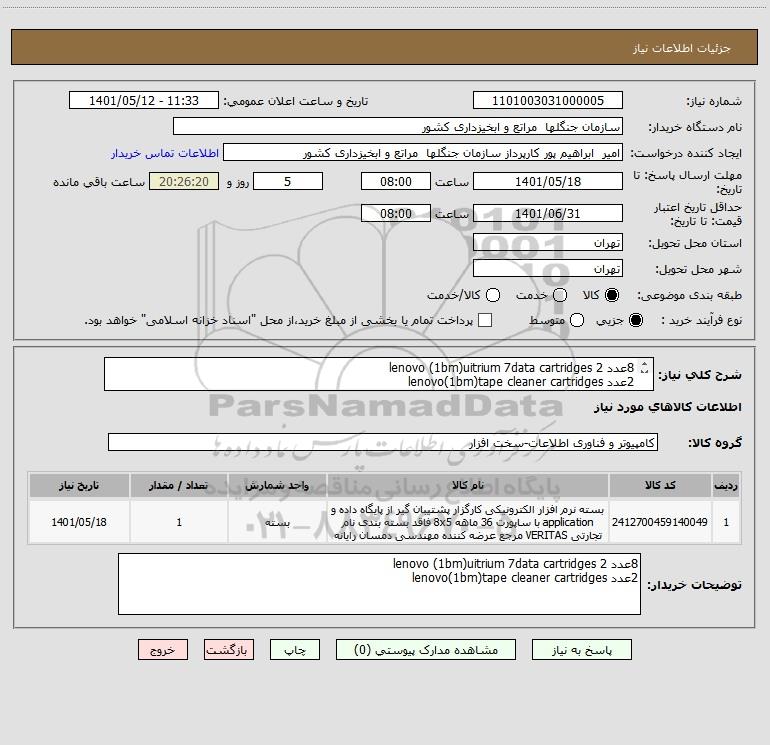Click the need number field 1101003031000005
This screenshot has height=745, width=770.
(548, 101)
